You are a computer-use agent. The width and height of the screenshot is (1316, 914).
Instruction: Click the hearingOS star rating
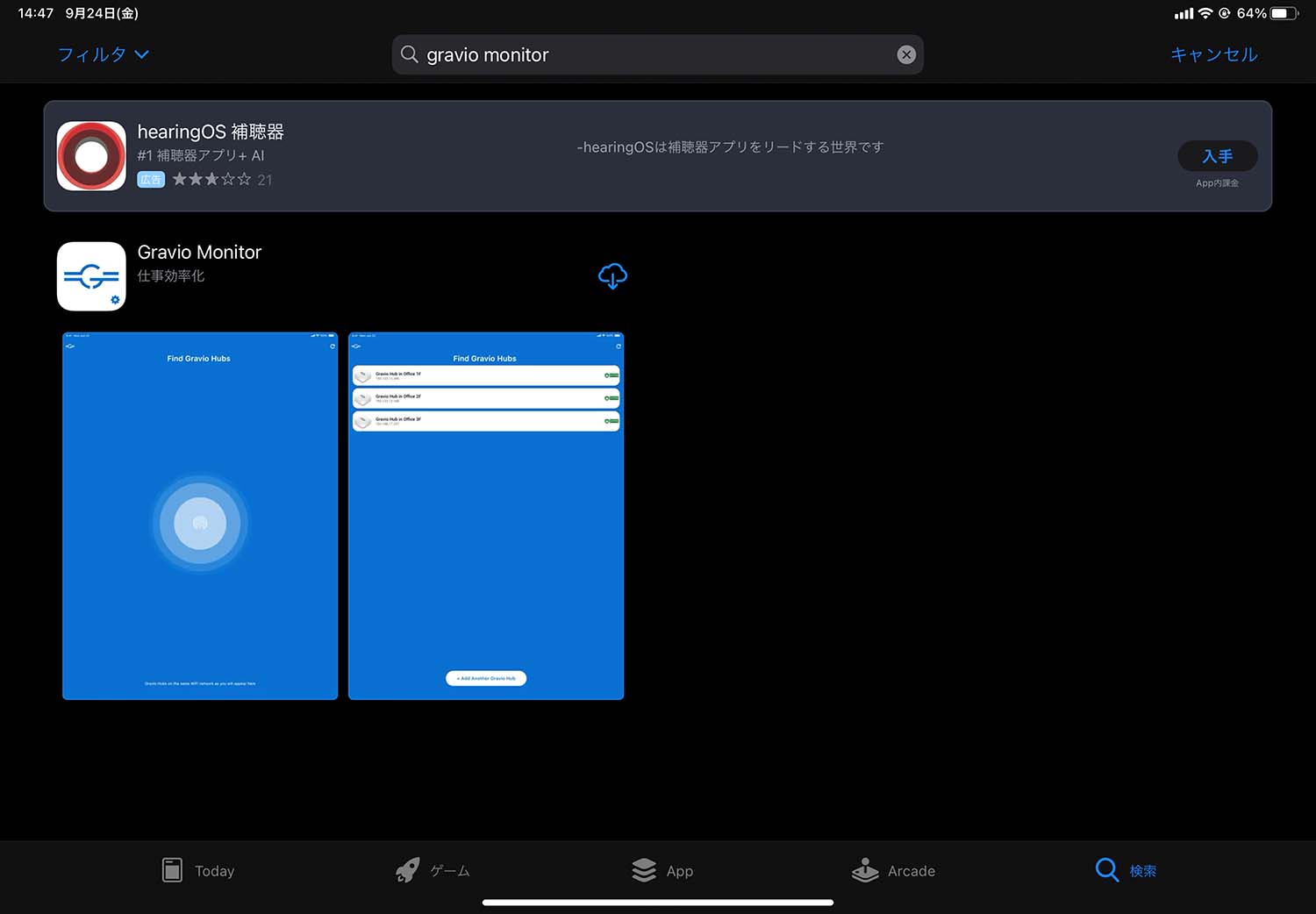pos(211,179)
